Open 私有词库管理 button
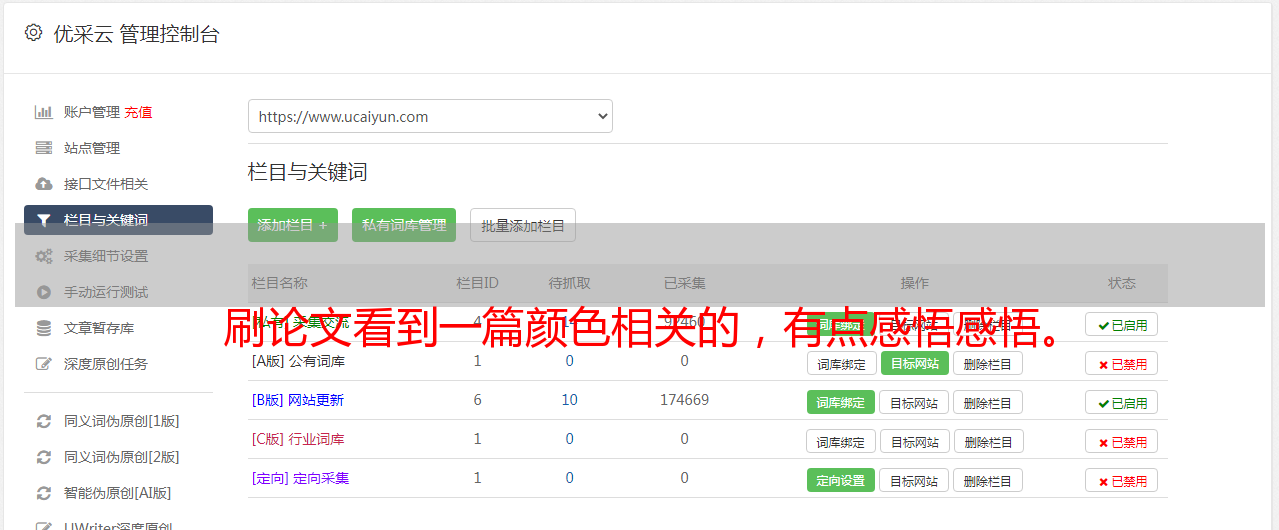1279x530 pixels. pos(404,225)
